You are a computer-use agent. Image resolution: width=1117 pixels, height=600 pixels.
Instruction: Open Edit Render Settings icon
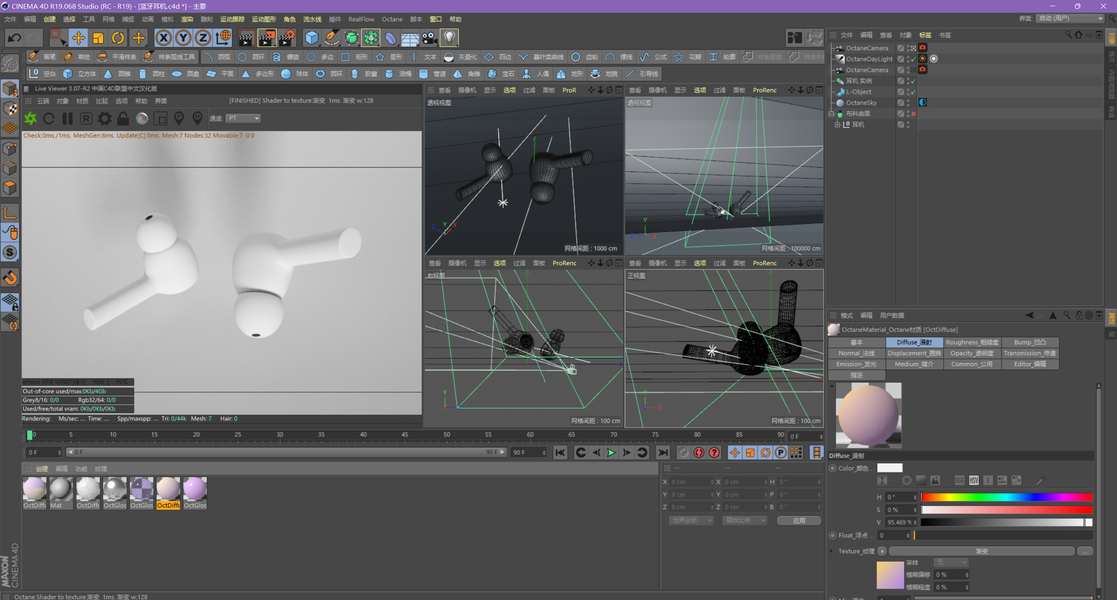(286, 38)
